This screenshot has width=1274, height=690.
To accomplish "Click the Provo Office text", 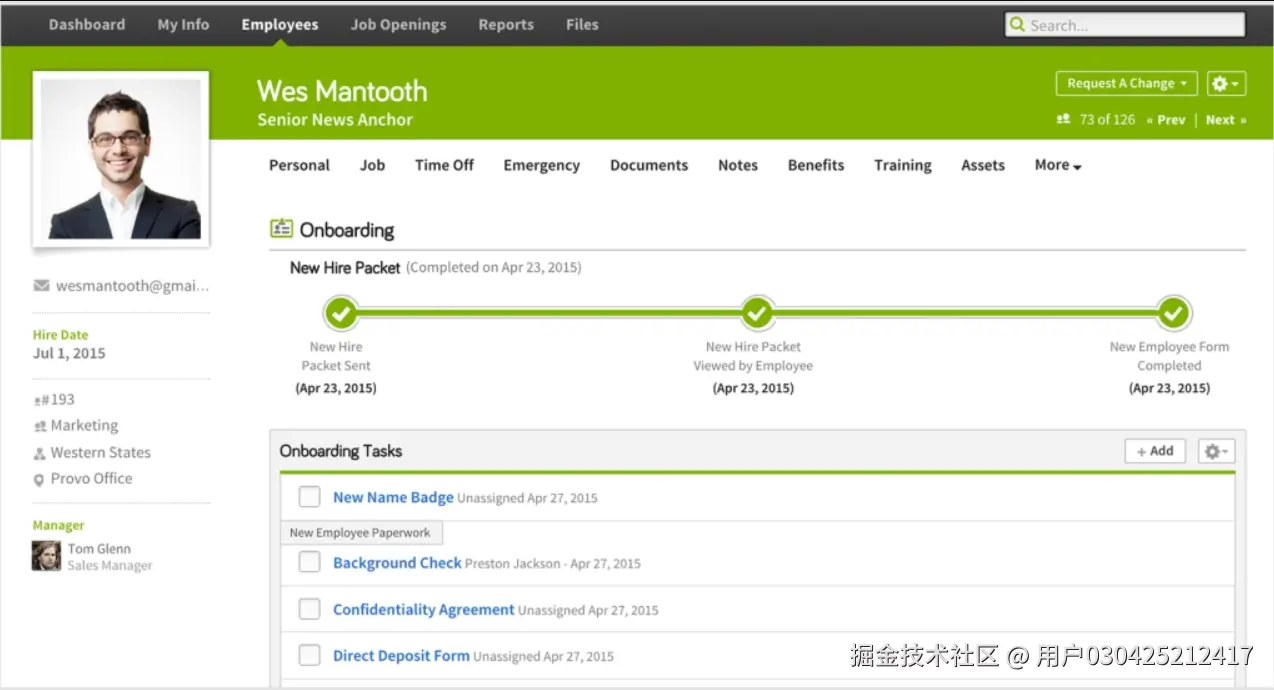I will 92,479.
